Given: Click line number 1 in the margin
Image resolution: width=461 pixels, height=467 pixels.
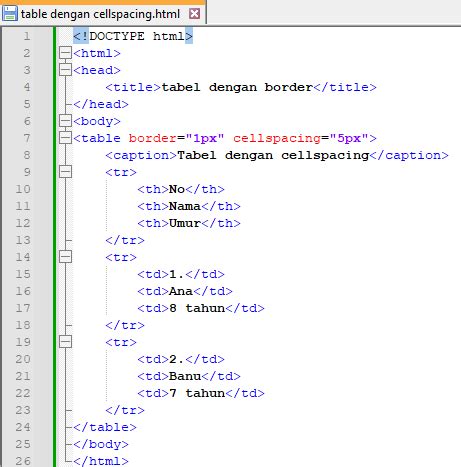Looking at the screenshot, I should pyautogui.click(x=27, y=36).
